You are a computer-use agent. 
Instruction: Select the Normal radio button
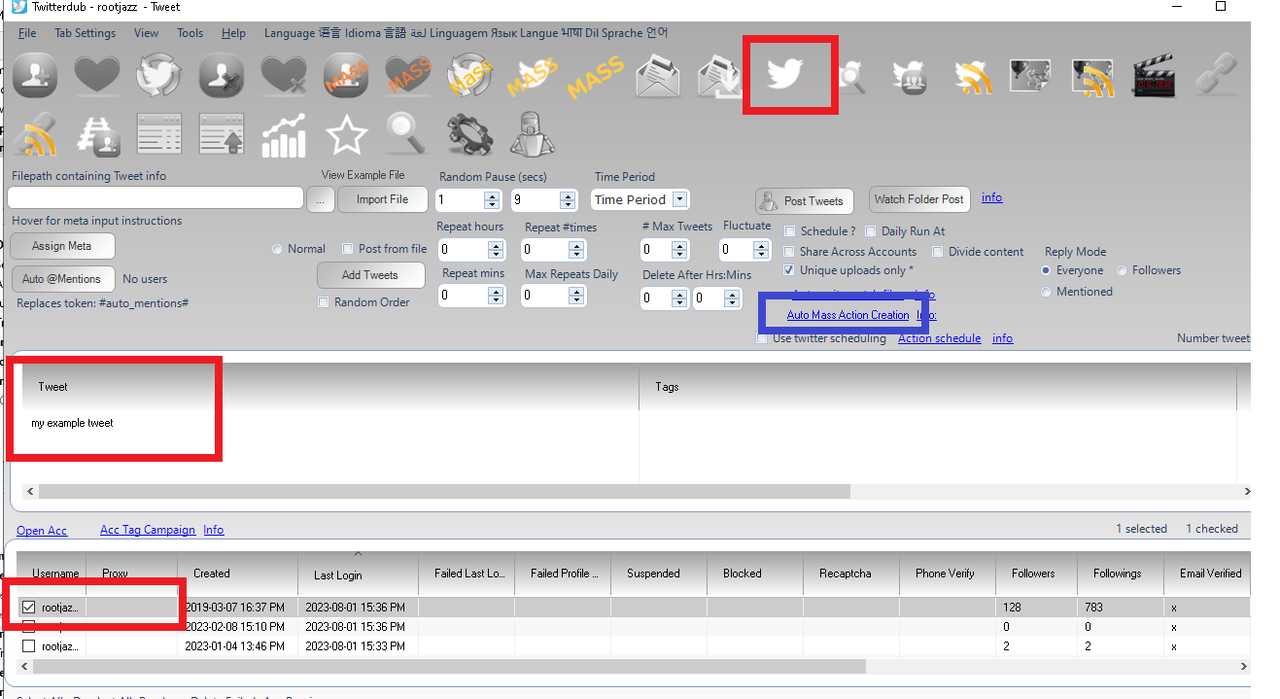click(276, 249)
